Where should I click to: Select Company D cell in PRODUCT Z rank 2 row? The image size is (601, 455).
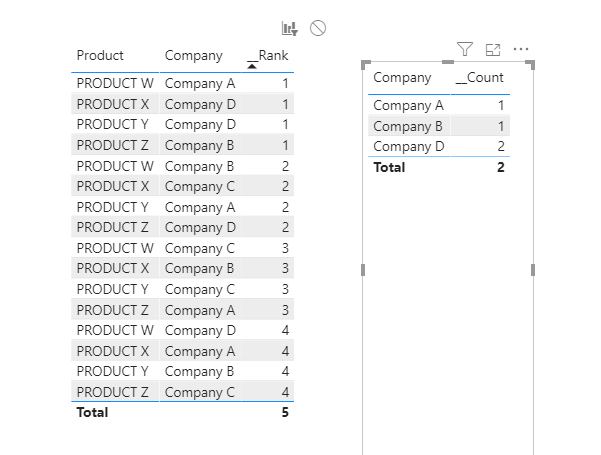pos(200,228)
